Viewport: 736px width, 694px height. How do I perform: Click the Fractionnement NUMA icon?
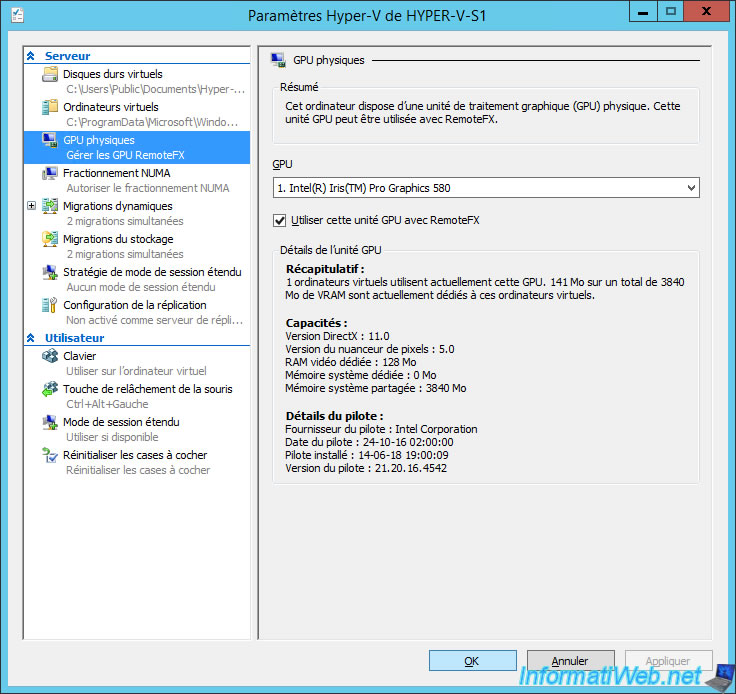(x=50, y=173)
